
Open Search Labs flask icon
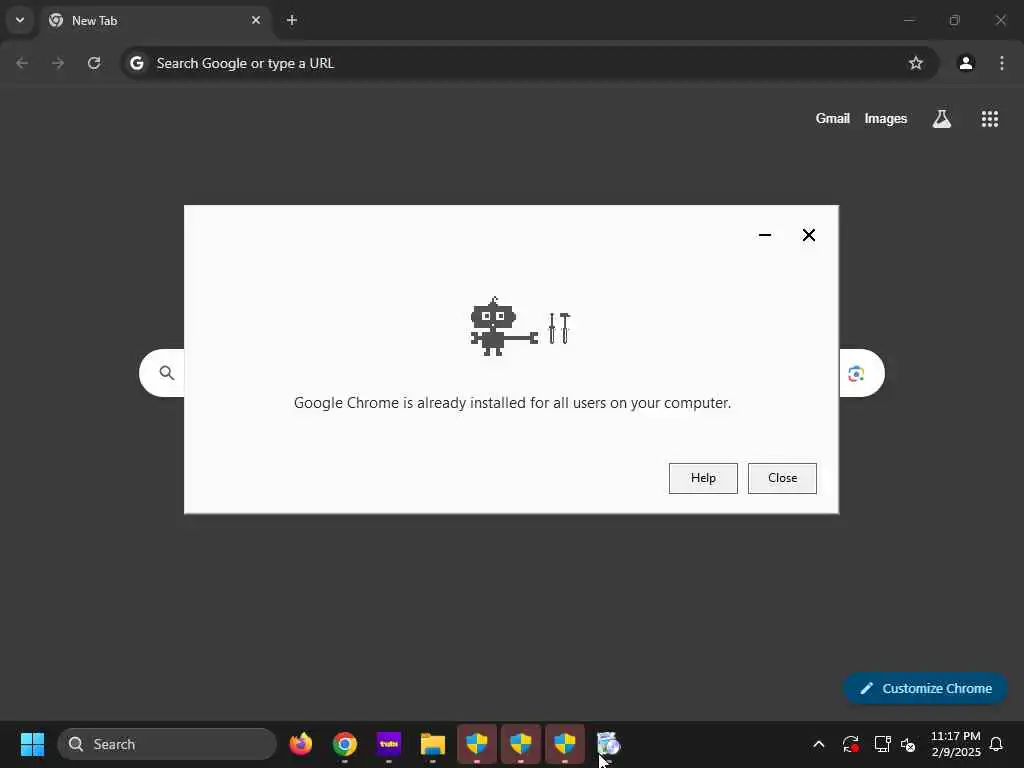942,118
